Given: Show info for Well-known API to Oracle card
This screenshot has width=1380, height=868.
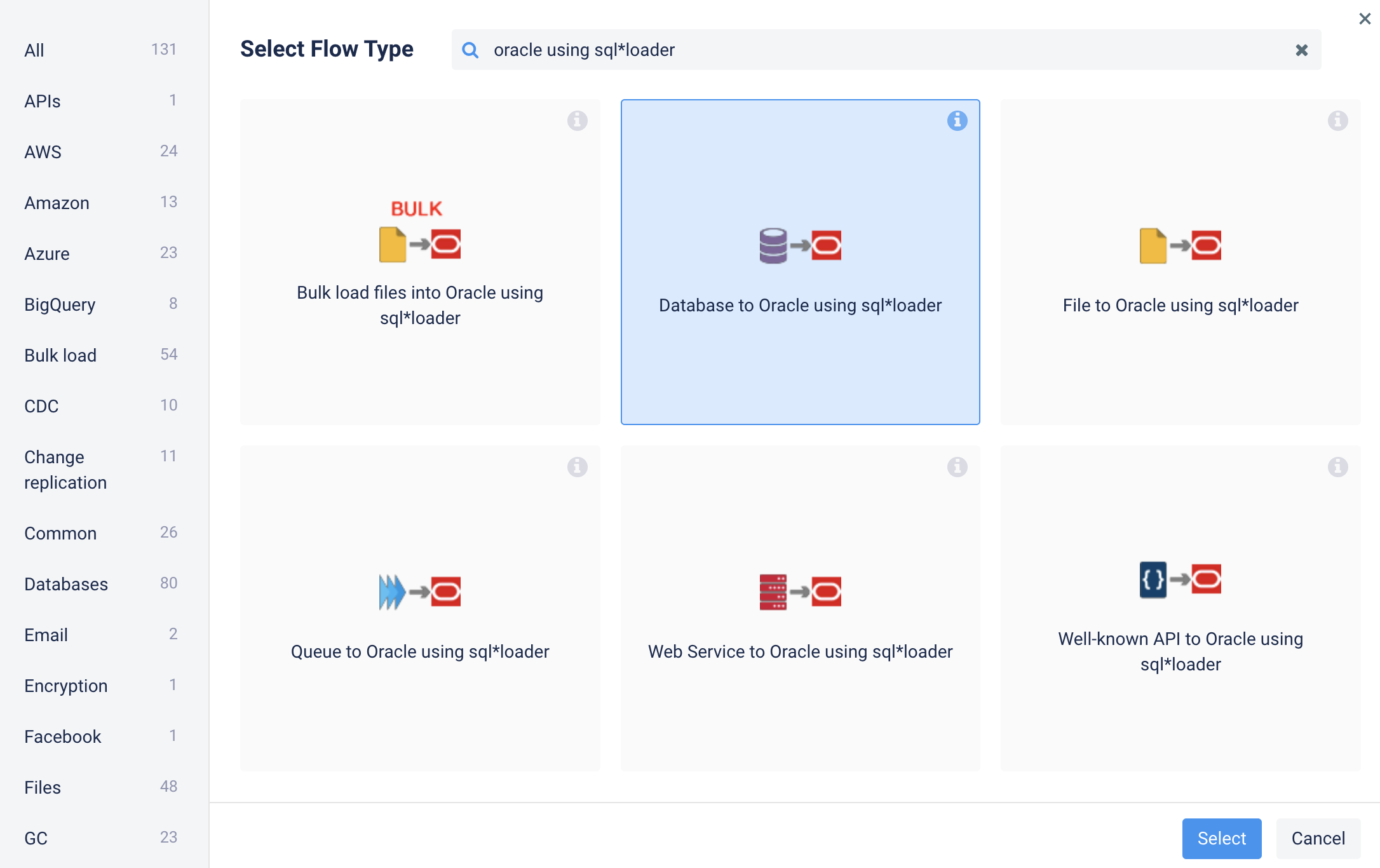Looking at the screenshot, I should [x=1337, y=466].
